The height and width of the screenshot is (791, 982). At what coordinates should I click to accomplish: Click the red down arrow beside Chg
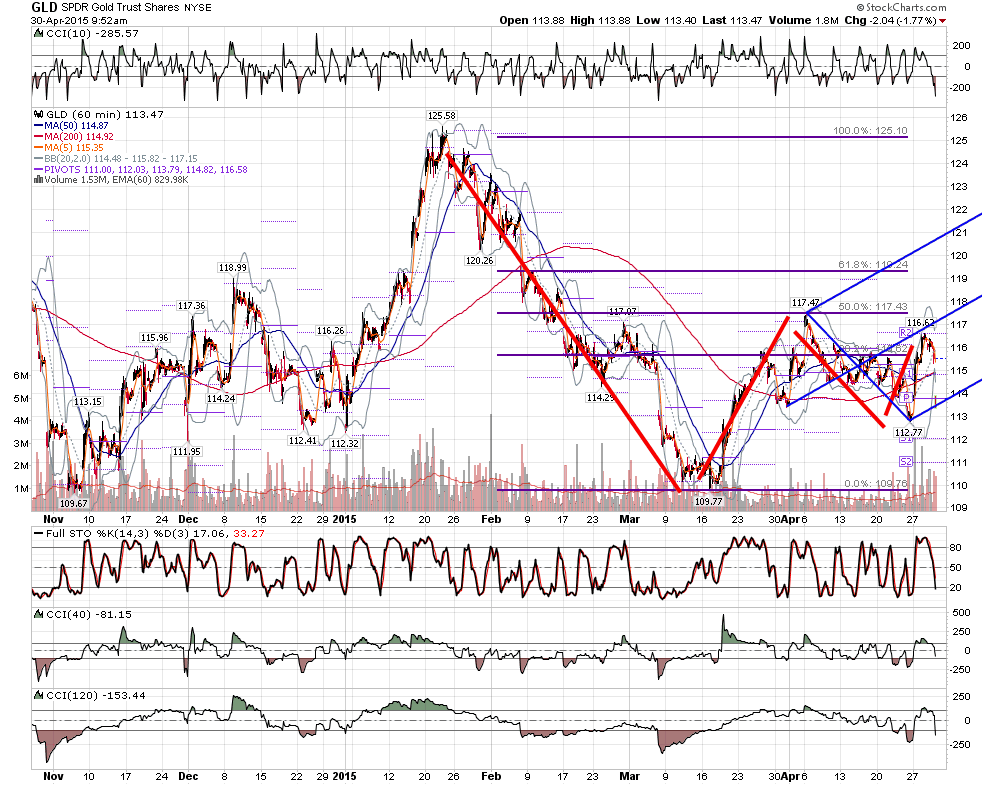pos(943,21)
